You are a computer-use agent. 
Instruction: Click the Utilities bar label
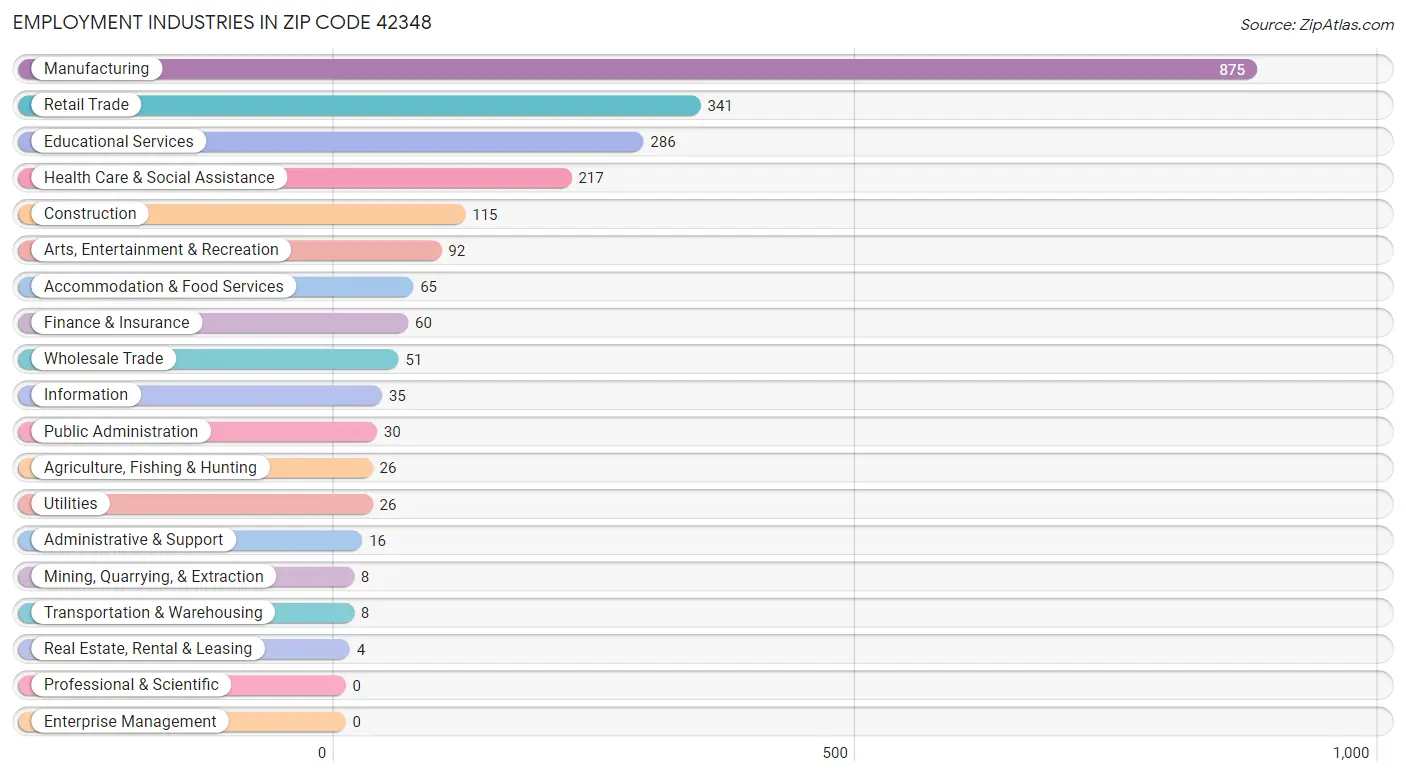tap(71, 504)
